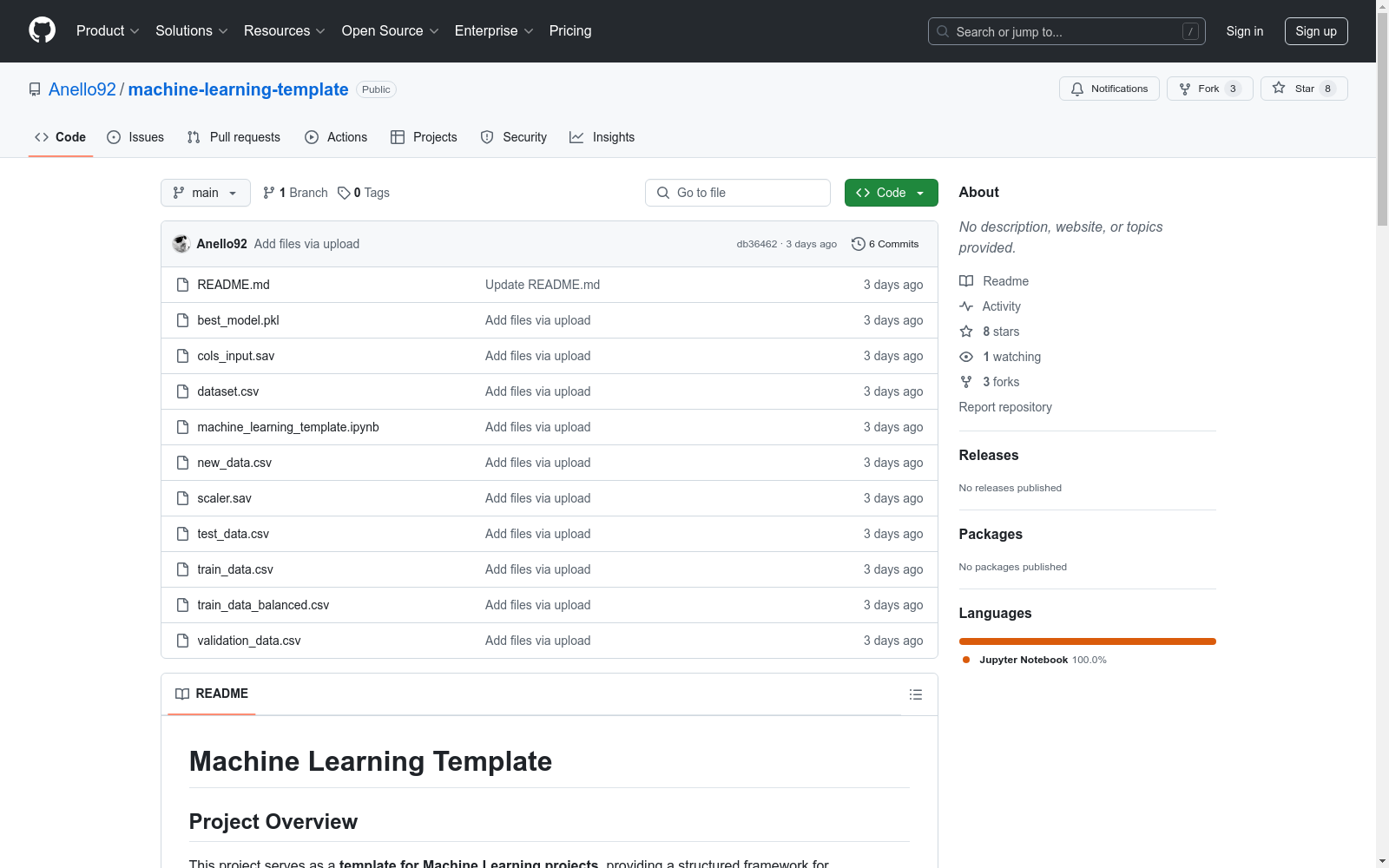The width and height of the screenshot is (1389, 868).
Task: Click the file icon beside train_data.csv
Action: (x=182, y=569)
